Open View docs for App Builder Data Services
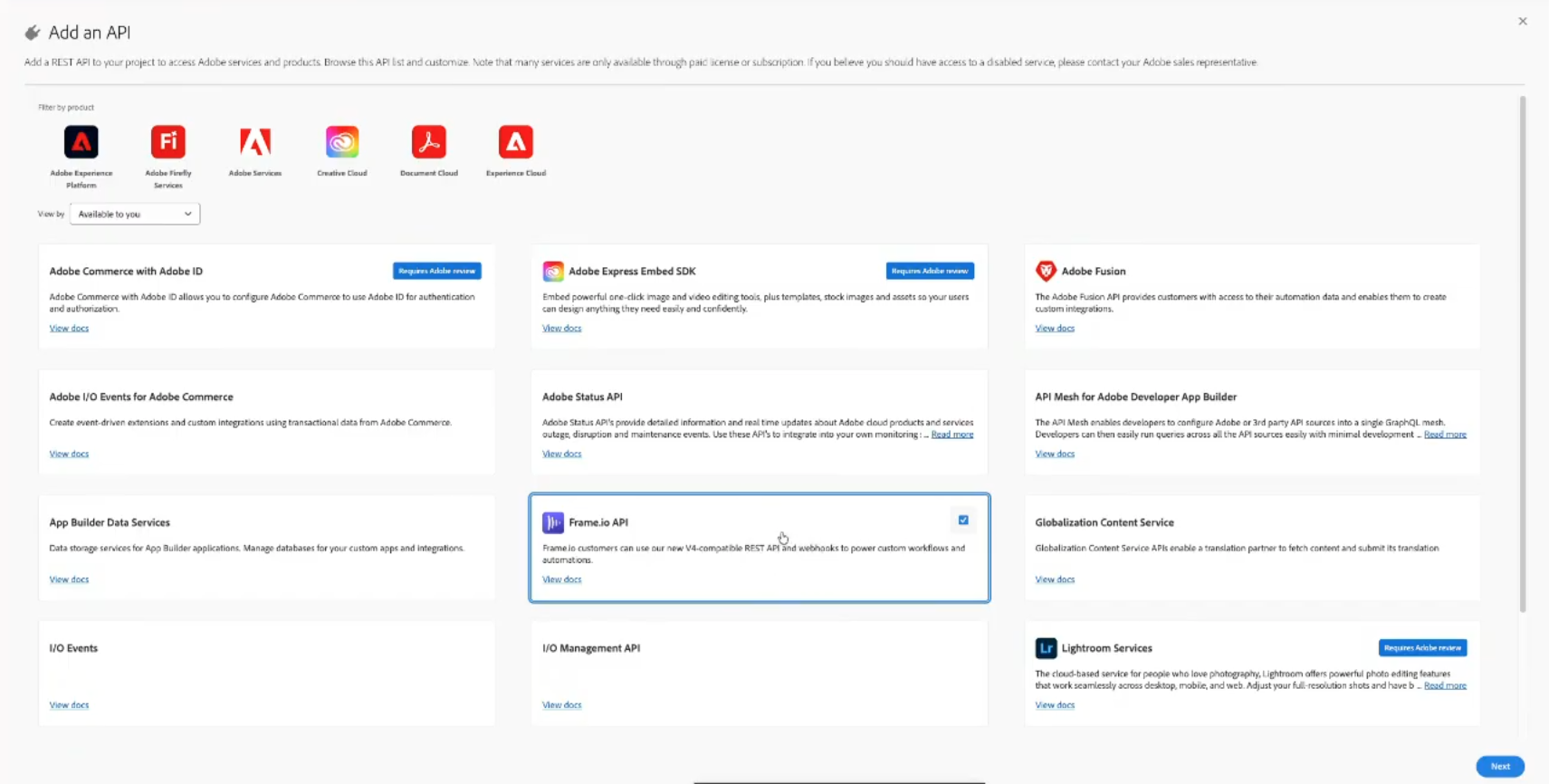 pyautogui.click(x=69, y=579)
